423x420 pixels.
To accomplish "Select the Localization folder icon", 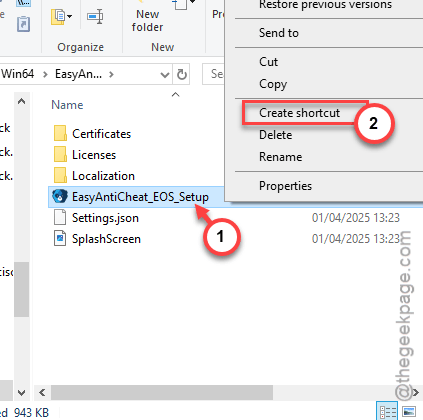I will pos(60,176).
